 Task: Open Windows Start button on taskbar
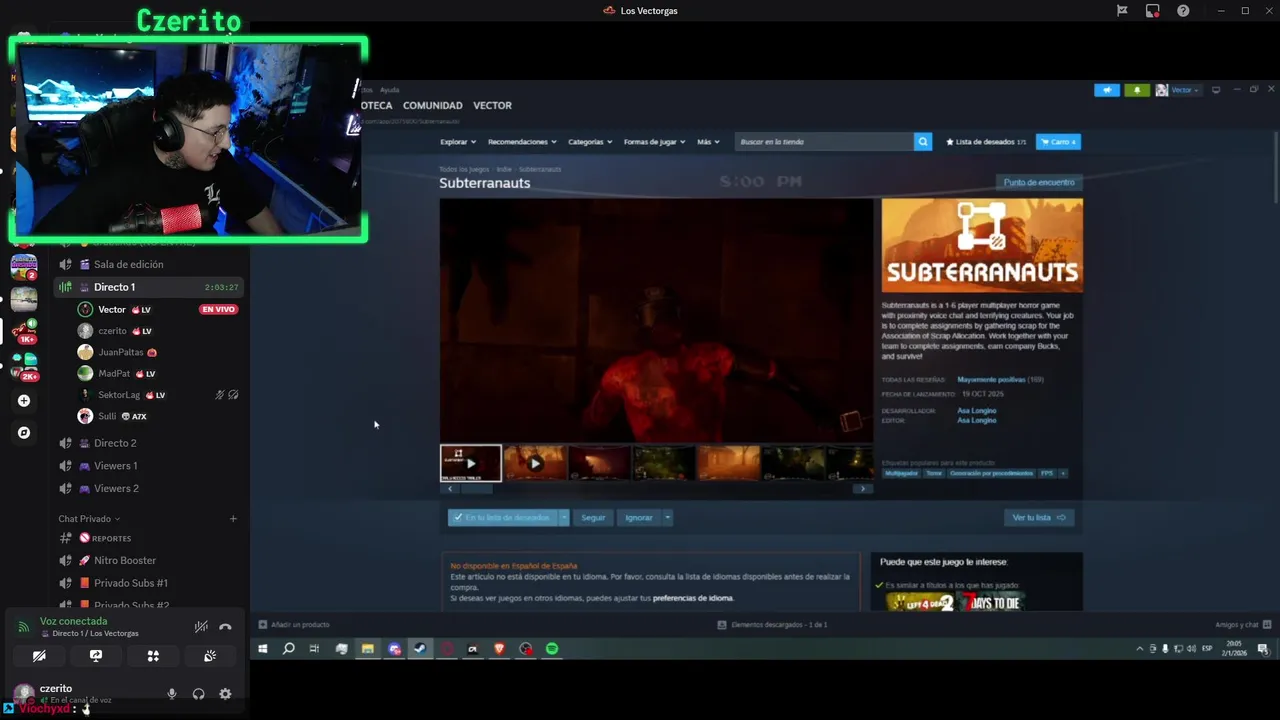point(263,649)
